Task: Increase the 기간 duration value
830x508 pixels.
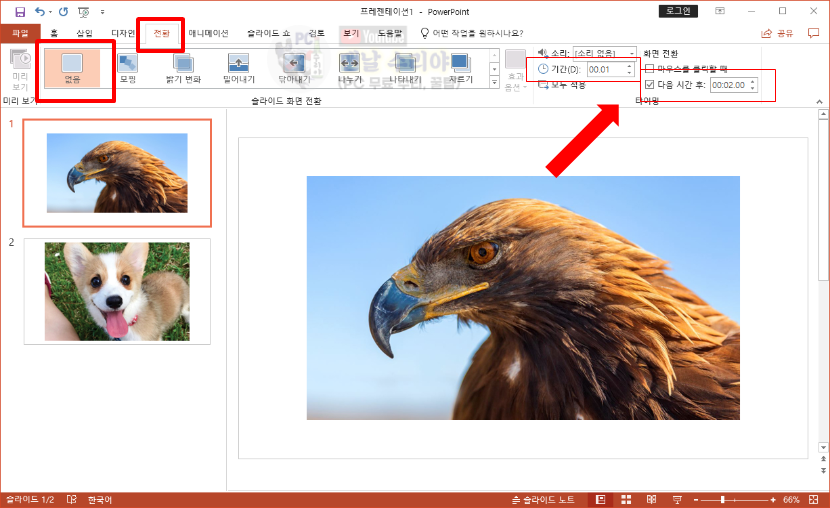Action: point(629,66)
